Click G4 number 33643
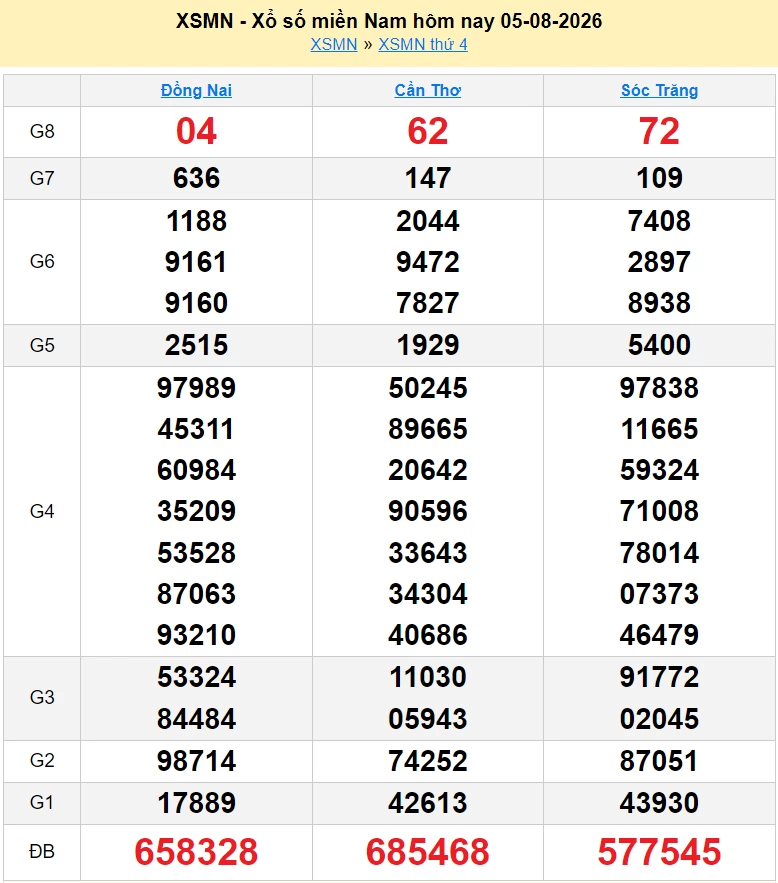Screen dimensions: 778x883 pyautogui.click(x=428, y=553)
